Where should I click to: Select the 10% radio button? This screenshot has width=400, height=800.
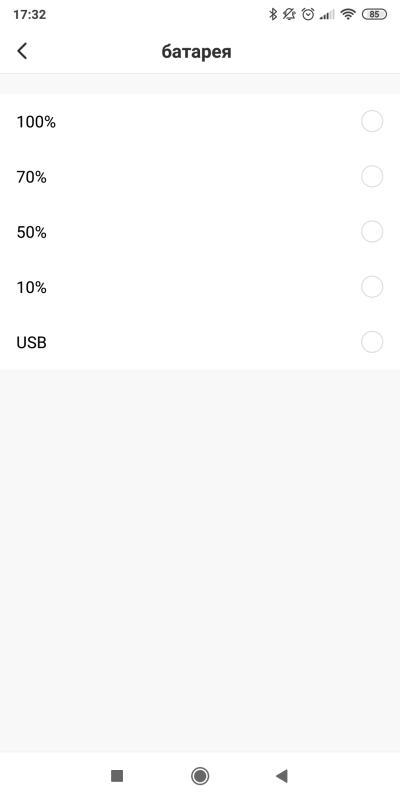click(372, 287)
